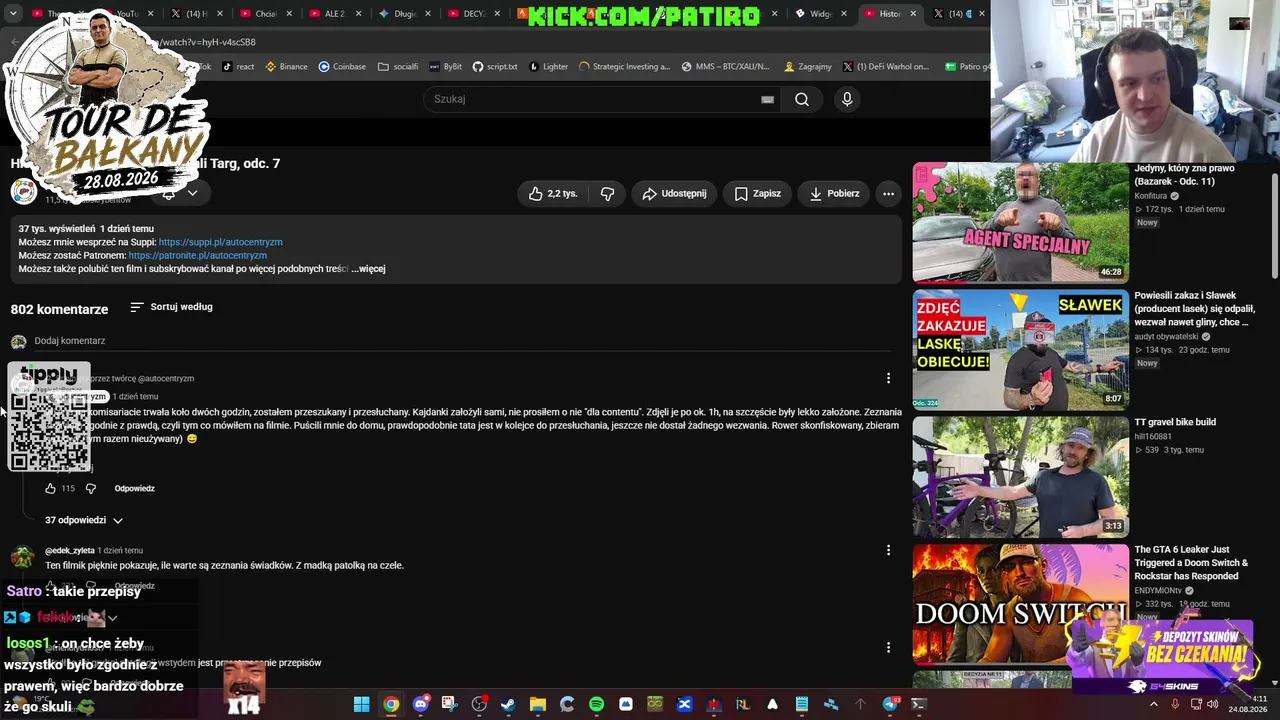The image size is (1280, 720).
Task: Open Sortuj według comment sorting dropdown
Action: point(171,307)
